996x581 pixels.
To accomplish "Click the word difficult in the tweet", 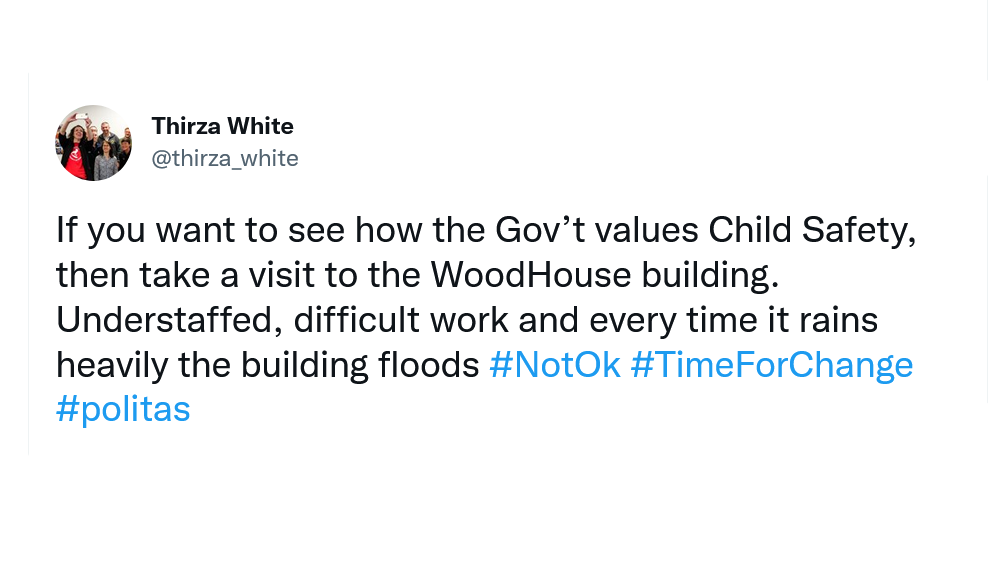I will point(356,319).
